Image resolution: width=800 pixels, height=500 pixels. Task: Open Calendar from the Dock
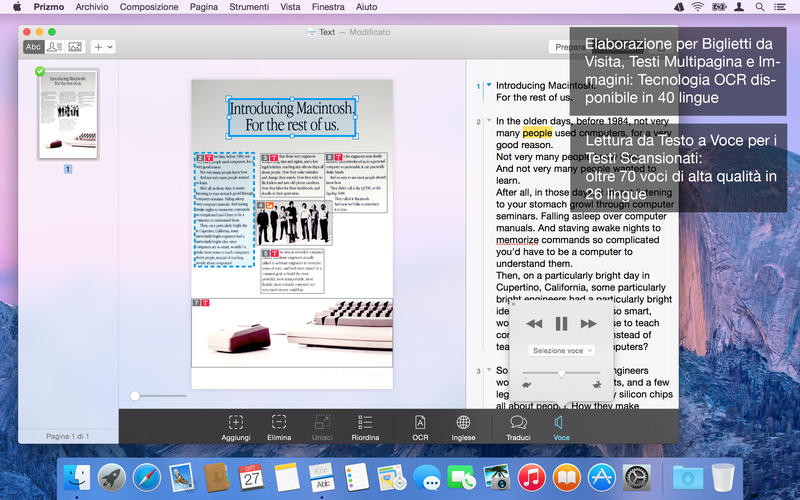pos(252,478)
